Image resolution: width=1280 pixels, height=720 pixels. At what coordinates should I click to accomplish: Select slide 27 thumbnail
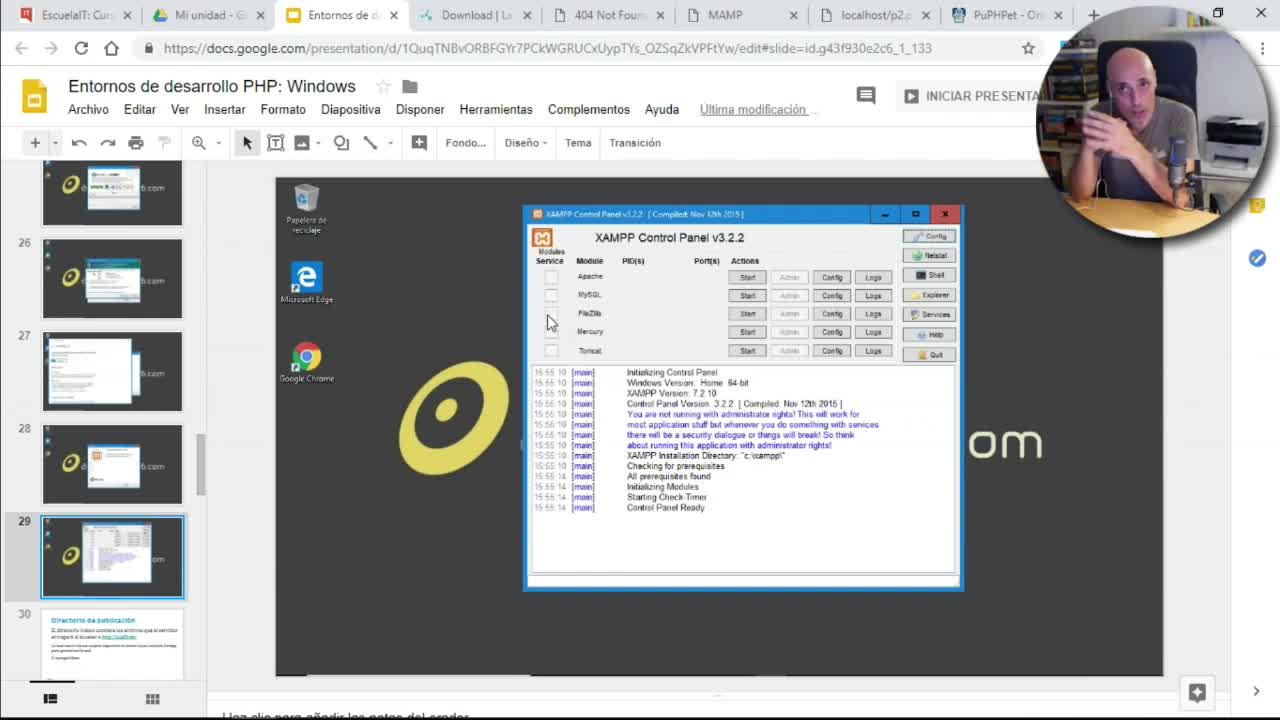click(x=112, y=371)
